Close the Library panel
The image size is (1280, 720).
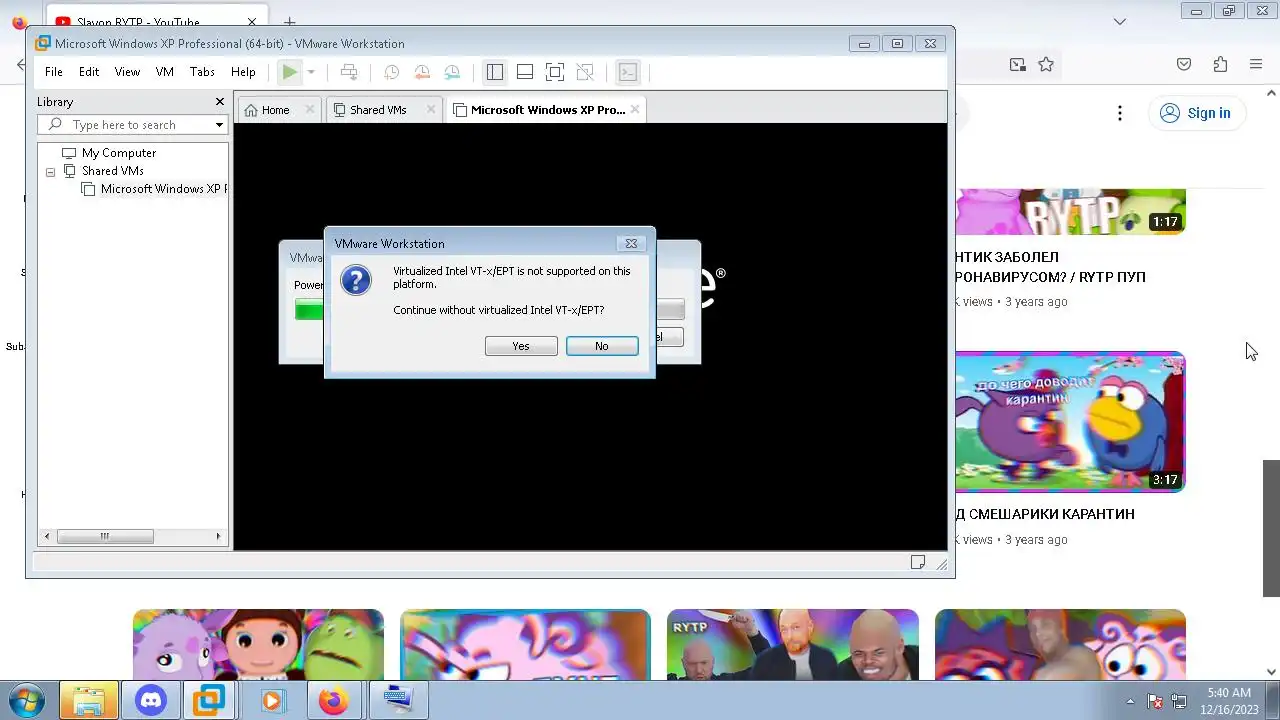click(x=220, y=102)
